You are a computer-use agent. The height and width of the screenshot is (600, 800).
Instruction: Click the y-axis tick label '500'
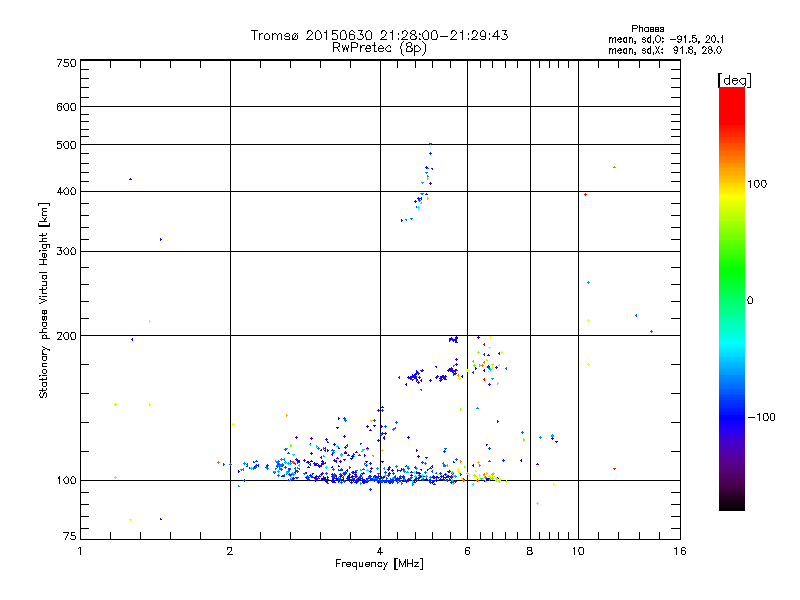tap(66, 145)
